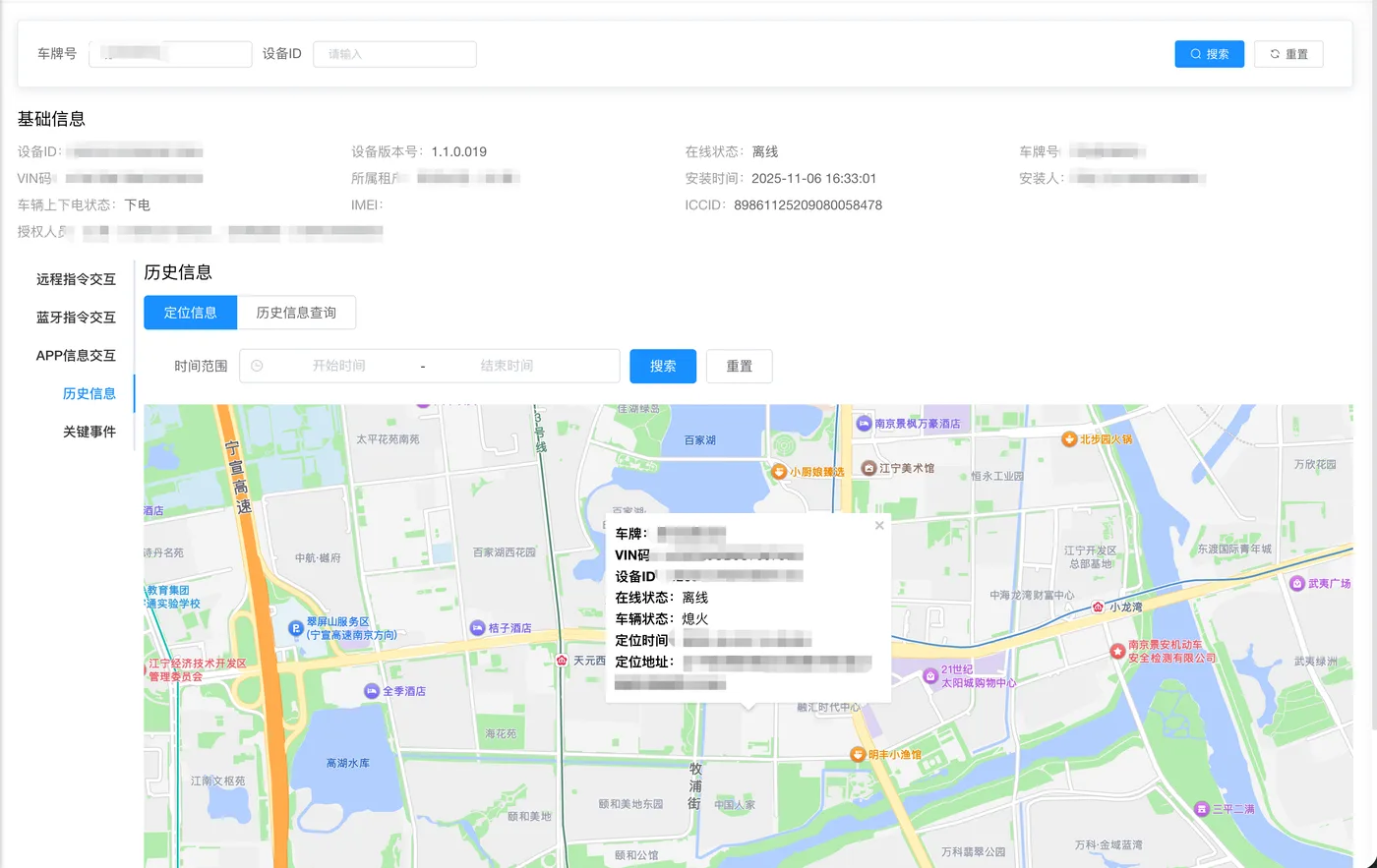Focus the 车牌号 input field
The image size is (1377, 868).
(x=170, y=54)
